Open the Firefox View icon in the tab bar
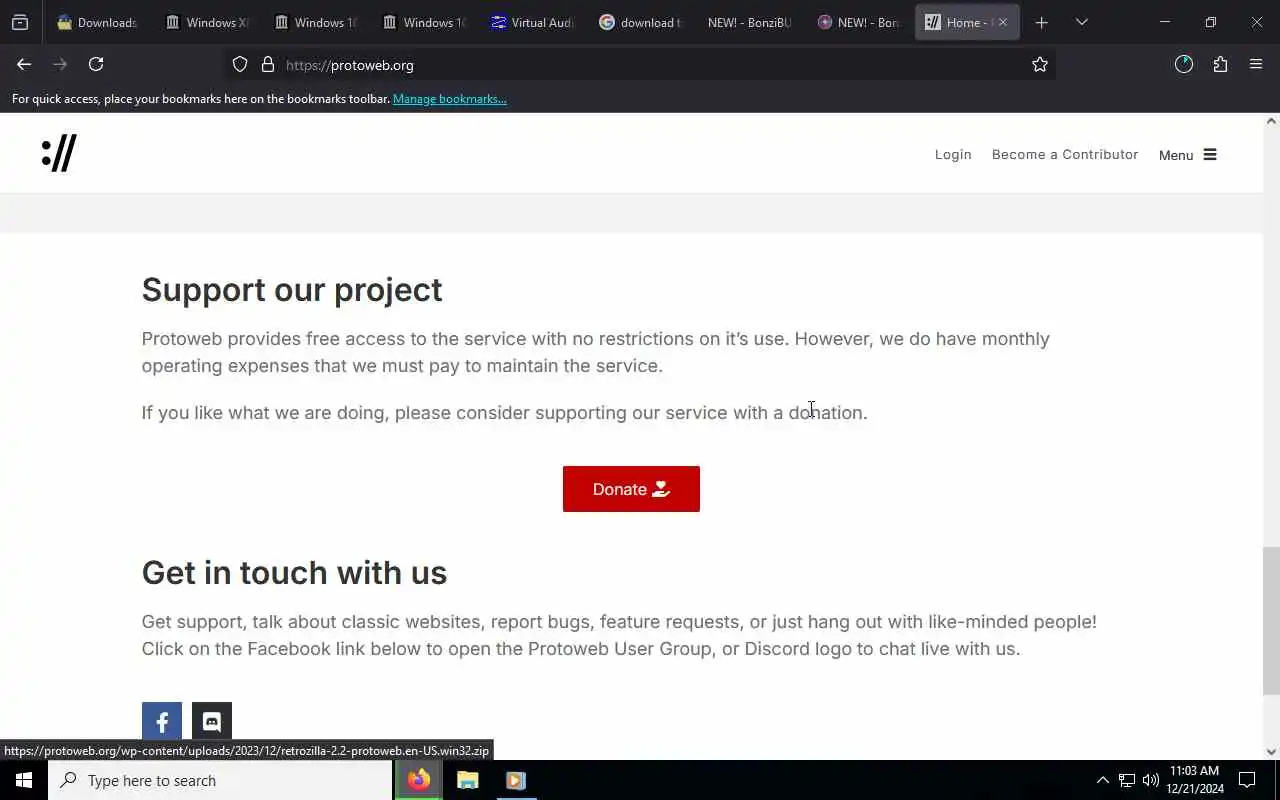This screenshot has width=1280, height=800. (20, 22)
